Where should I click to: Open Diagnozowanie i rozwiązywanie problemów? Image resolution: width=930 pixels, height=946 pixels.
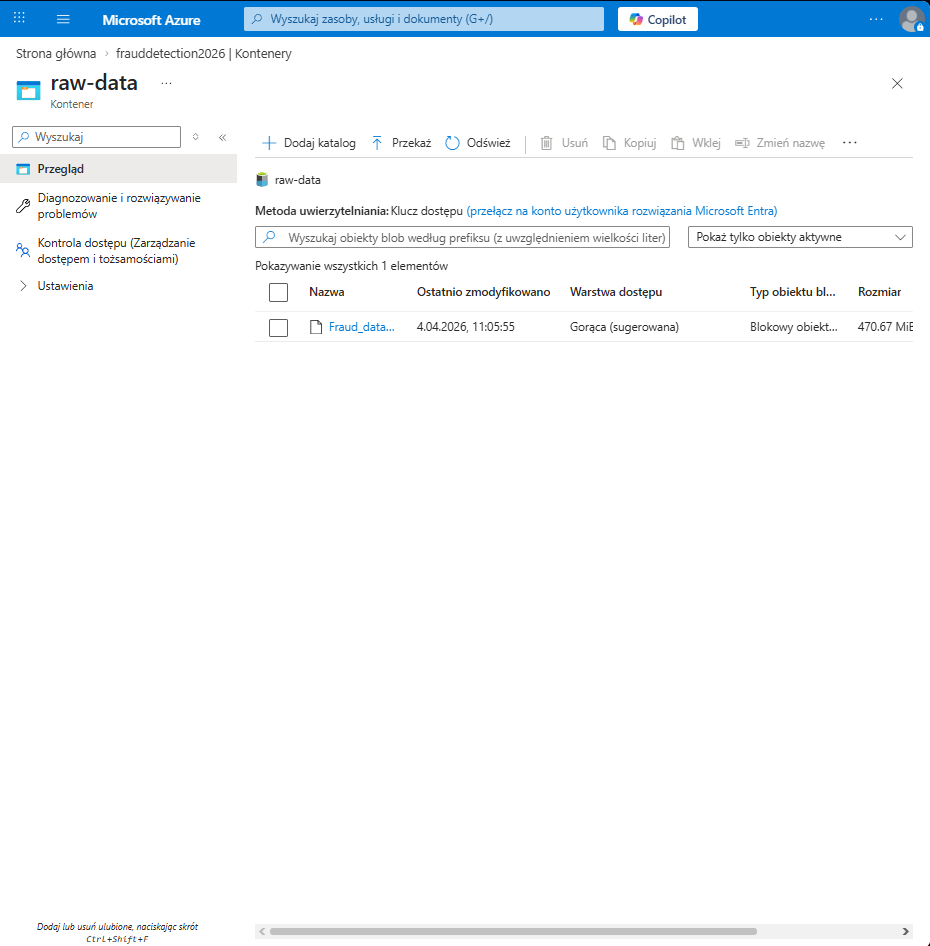pyautogui.click(x=118, y=206)
